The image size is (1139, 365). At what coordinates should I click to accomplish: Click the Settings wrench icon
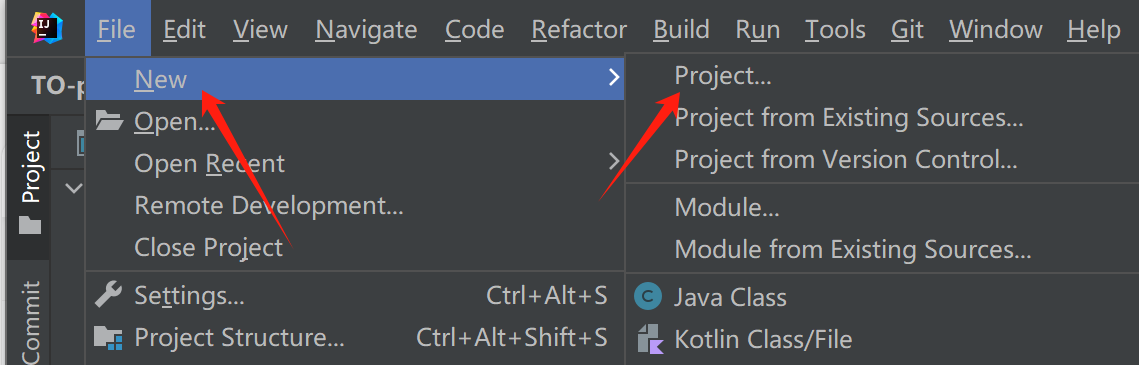click(x=108, y=296)
